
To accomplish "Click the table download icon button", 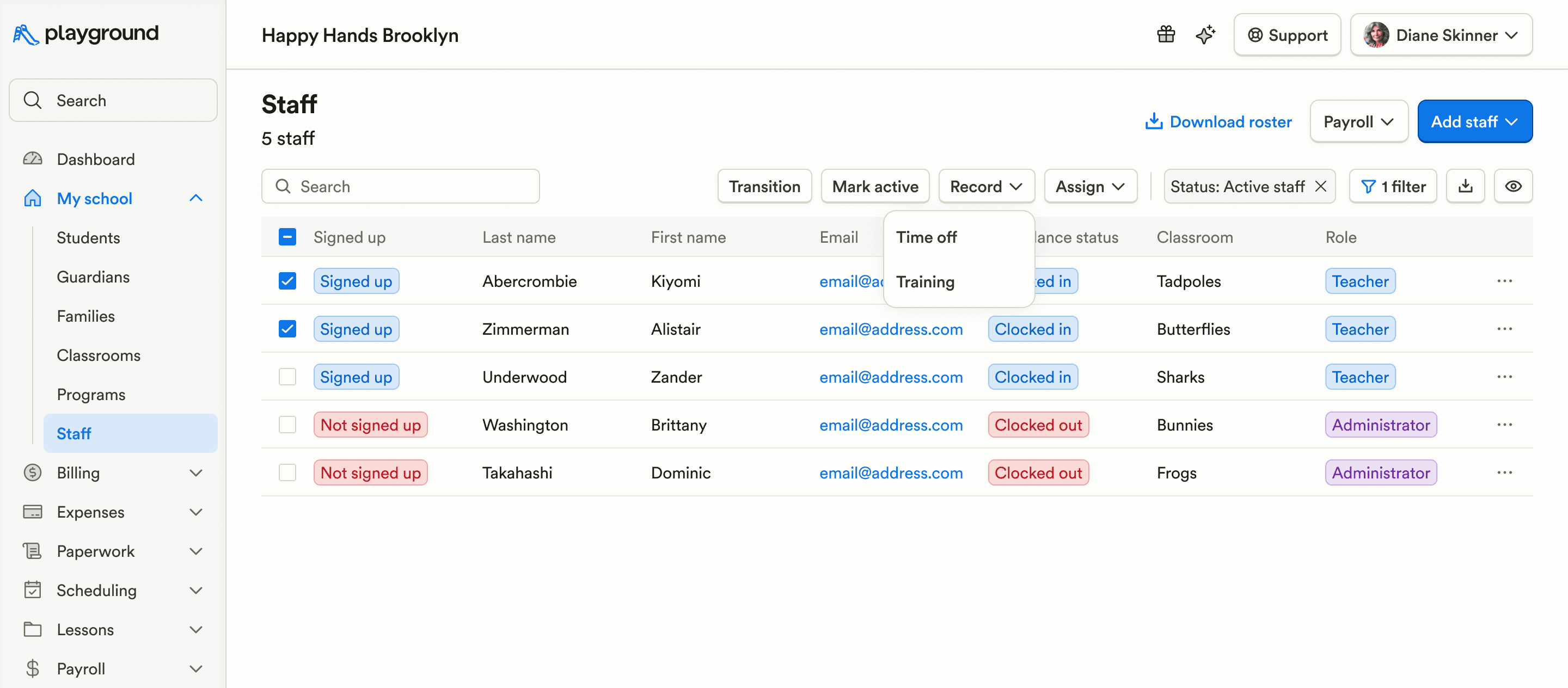I will point(1465,186).
